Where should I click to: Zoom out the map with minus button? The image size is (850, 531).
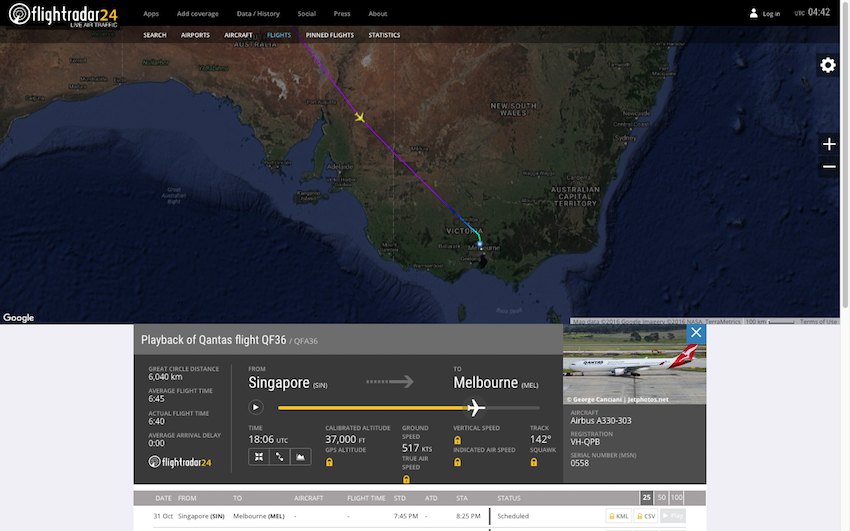(829, 167)
